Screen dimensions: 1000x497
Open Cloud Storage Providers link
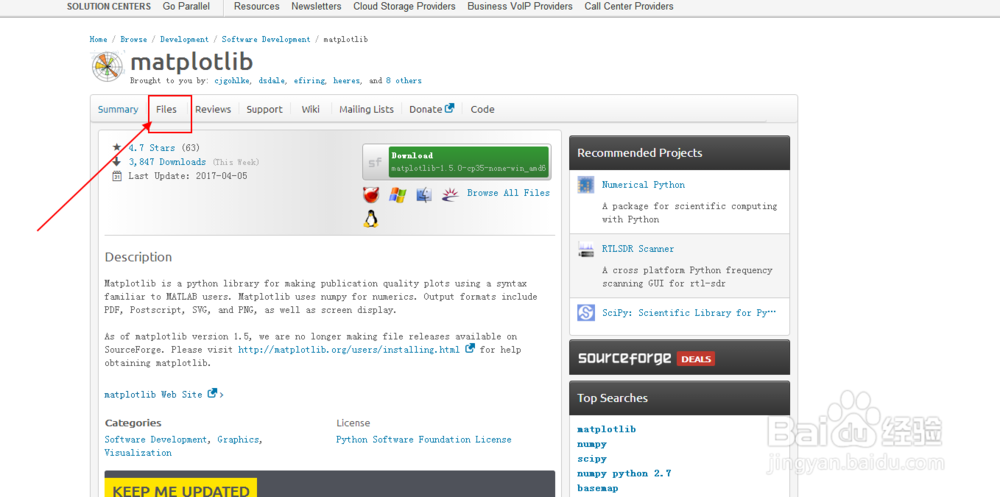pos(404,6)
